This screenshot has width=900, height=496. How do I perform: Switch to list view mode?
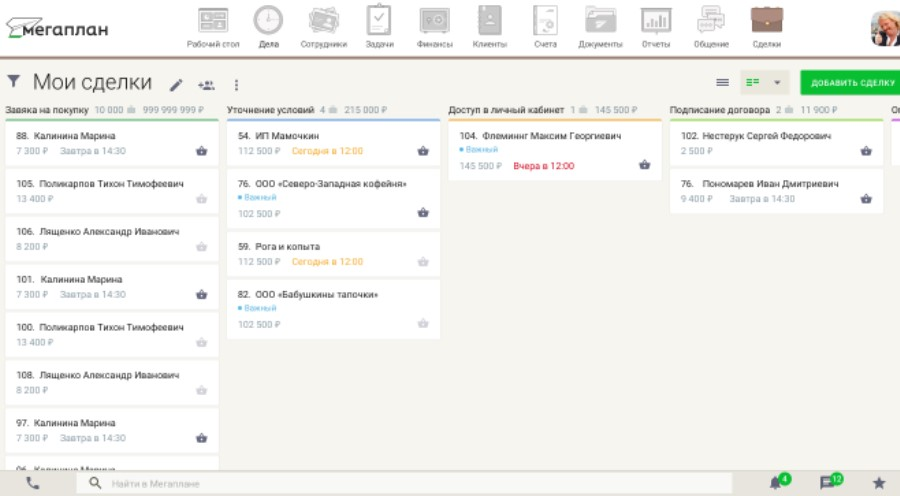[722, 83]
